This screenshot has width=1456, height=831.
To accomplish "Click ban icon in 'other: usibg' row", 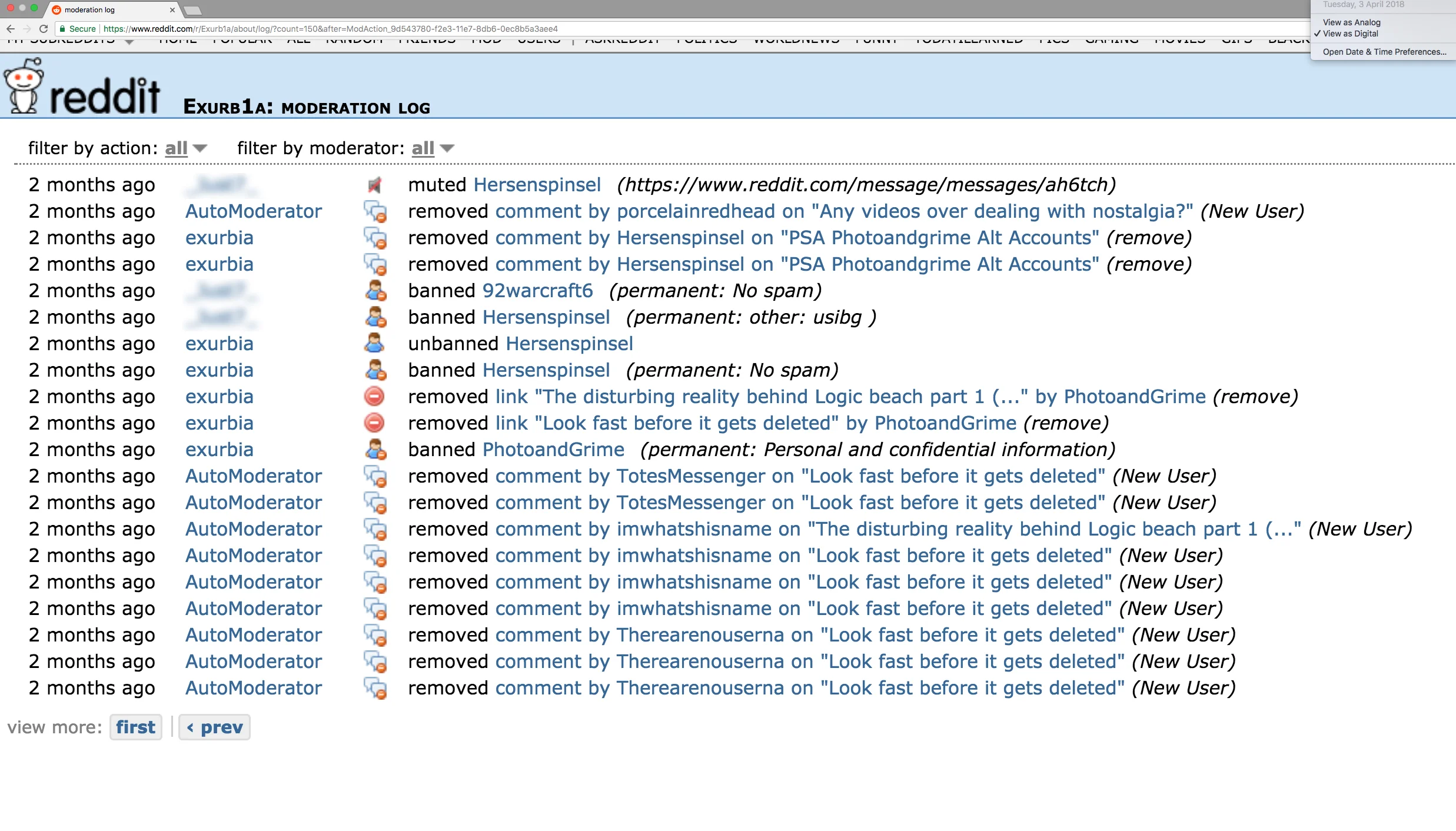I will pos(375,317).
